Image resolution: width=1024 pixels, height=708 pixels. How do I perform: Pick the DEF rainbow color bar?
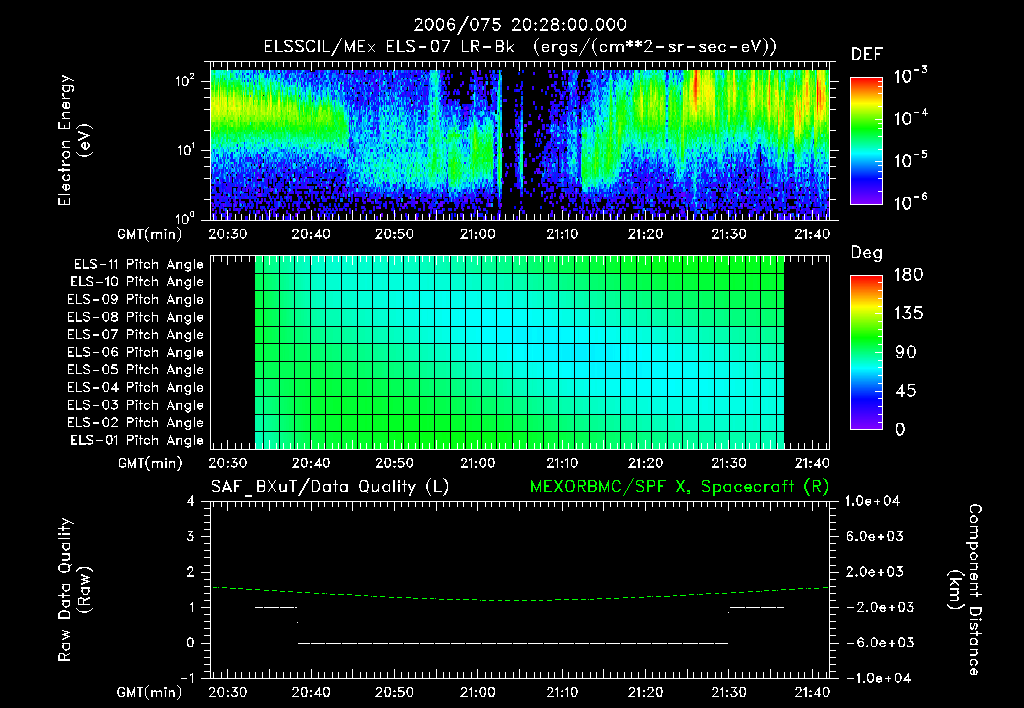point(866,140)
